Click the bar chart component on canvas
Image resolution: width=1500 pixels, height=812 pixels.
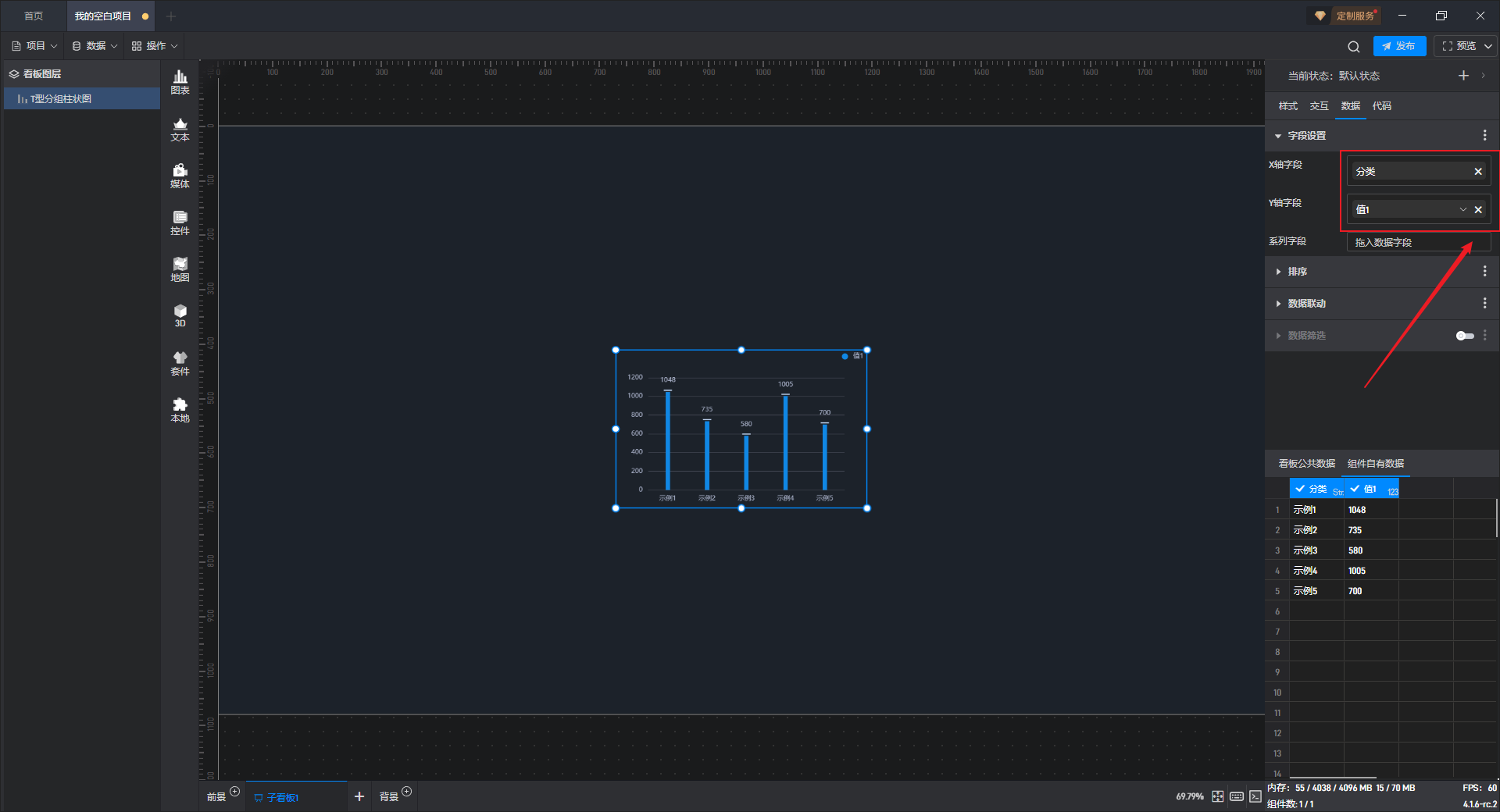741,429
